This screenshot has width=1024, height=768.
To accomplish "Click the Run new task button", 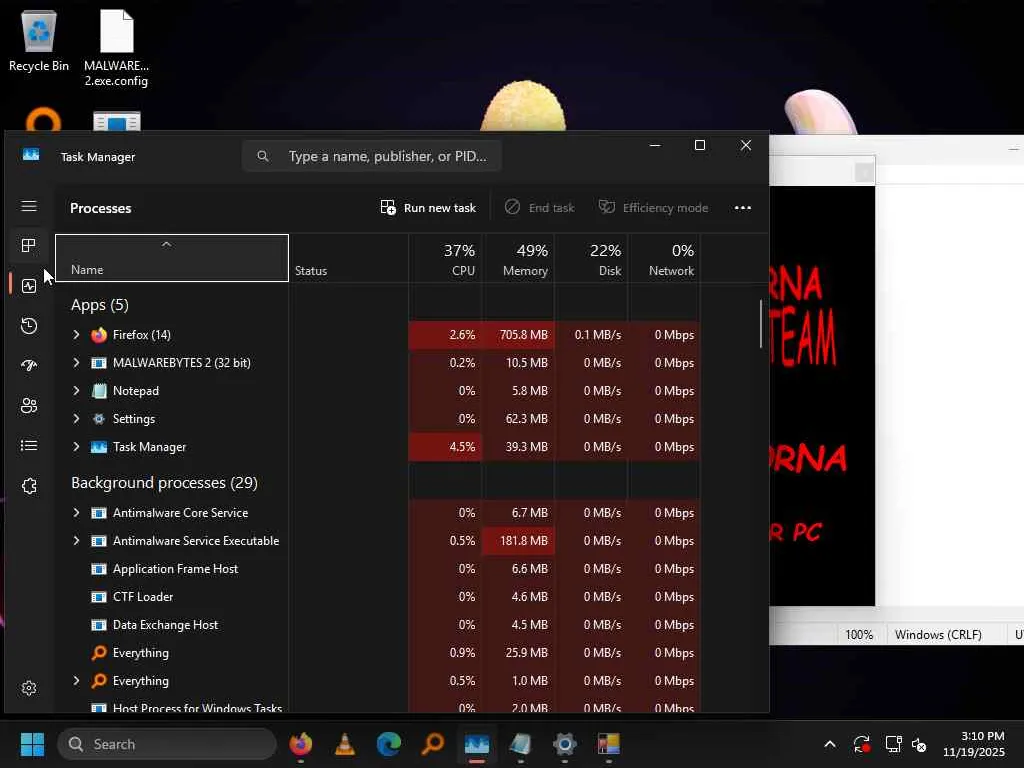I will pyautogui.click(x=428, y=208).
